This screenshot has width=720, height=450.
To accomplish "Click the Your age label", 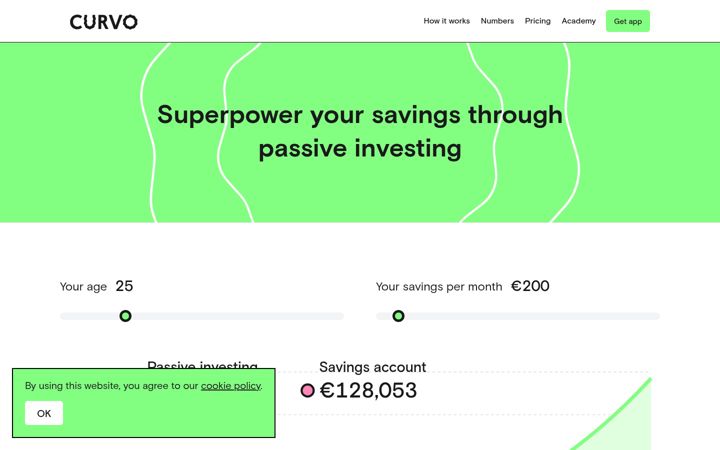I will [83, 287].
